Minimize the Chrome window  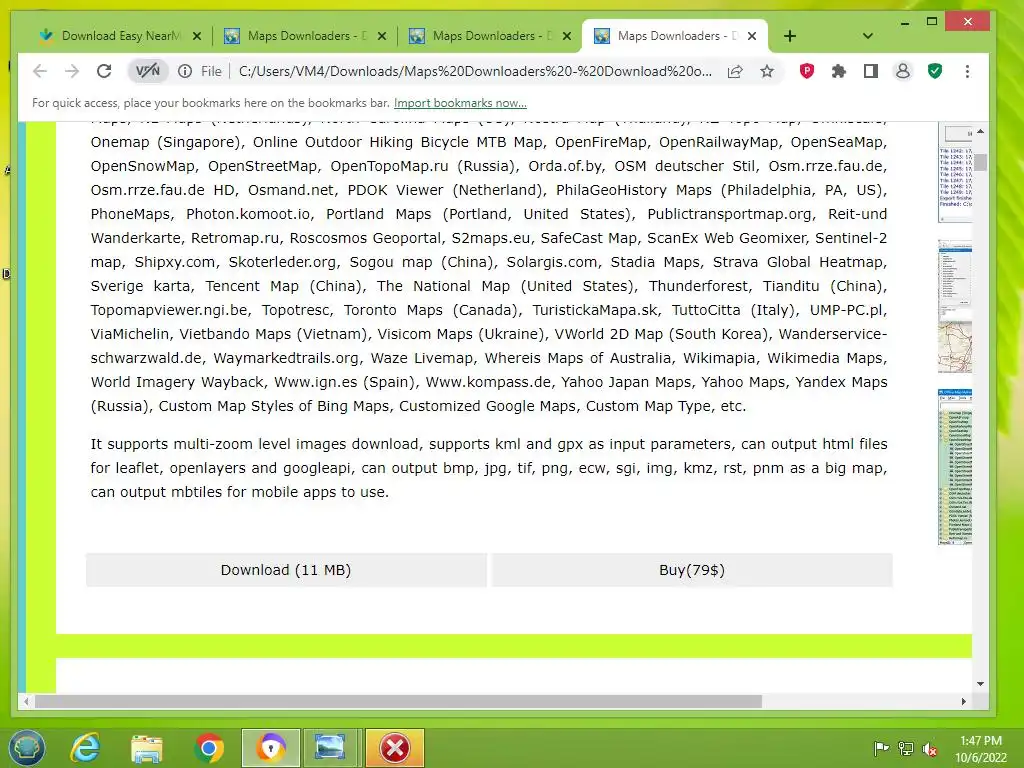pyautogui.click(x=904, y=22)
